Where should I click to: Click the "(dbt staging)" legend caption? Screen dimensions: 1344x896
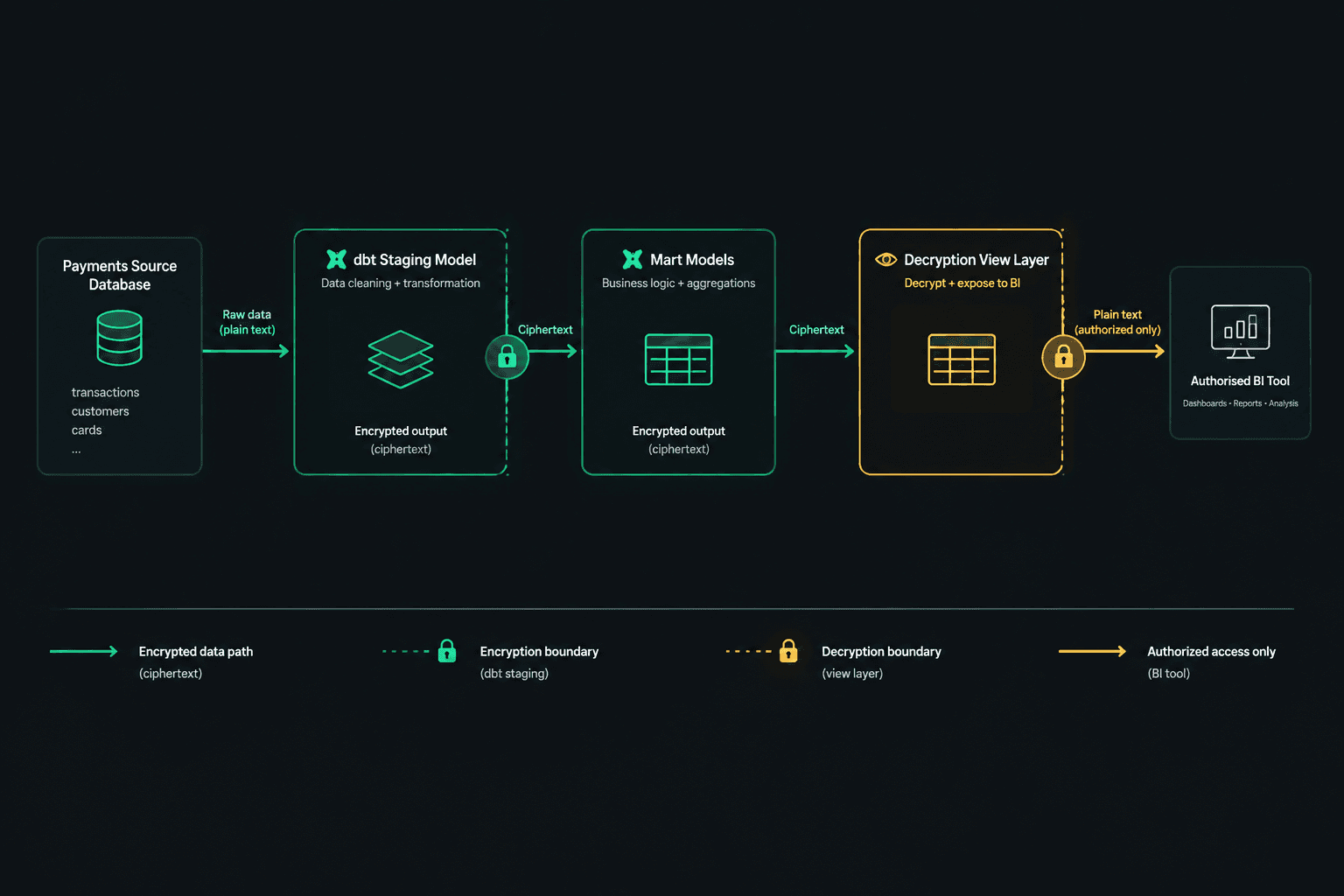tap(514, 673)
